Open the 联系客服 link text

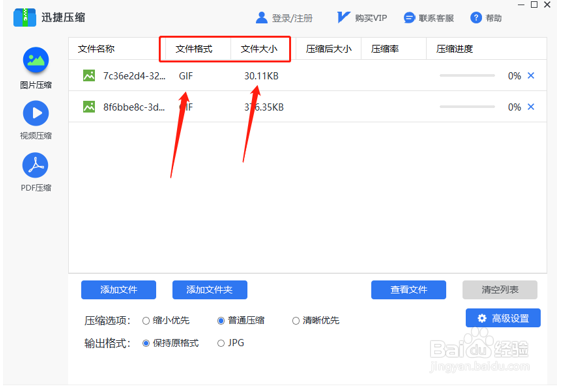point(436,18)
